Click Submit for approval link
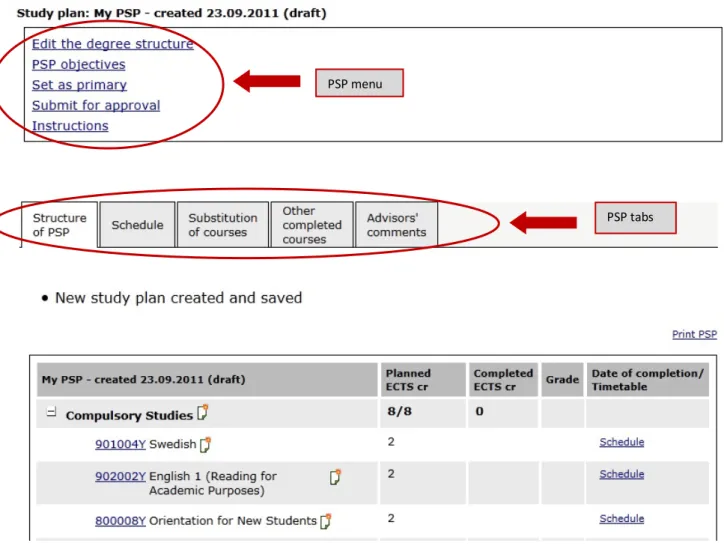This screenshot has width=724, height=552. [96, 105]
